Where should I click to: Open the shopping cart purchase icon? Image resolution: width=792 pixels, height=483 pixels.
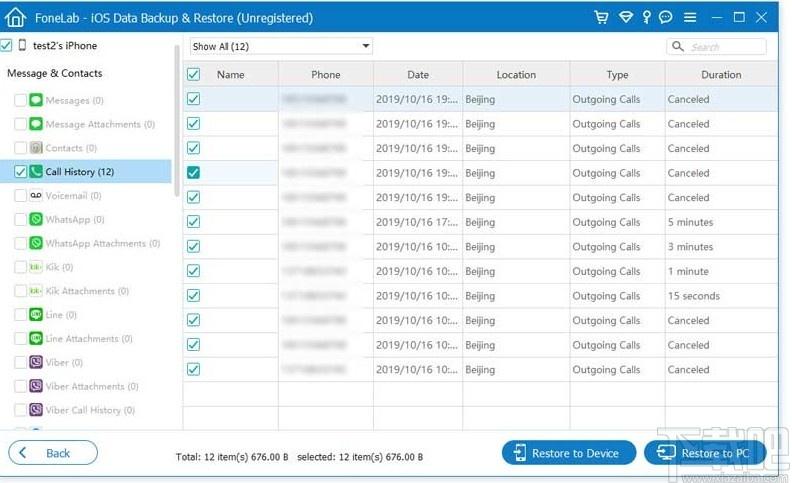click(x=601, y=17)
